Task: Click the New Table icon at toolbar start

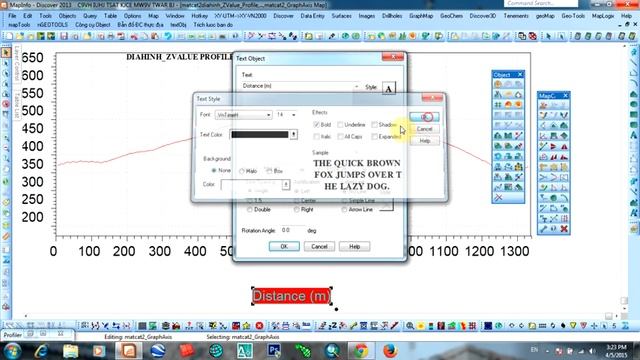Action: (9, 36)
